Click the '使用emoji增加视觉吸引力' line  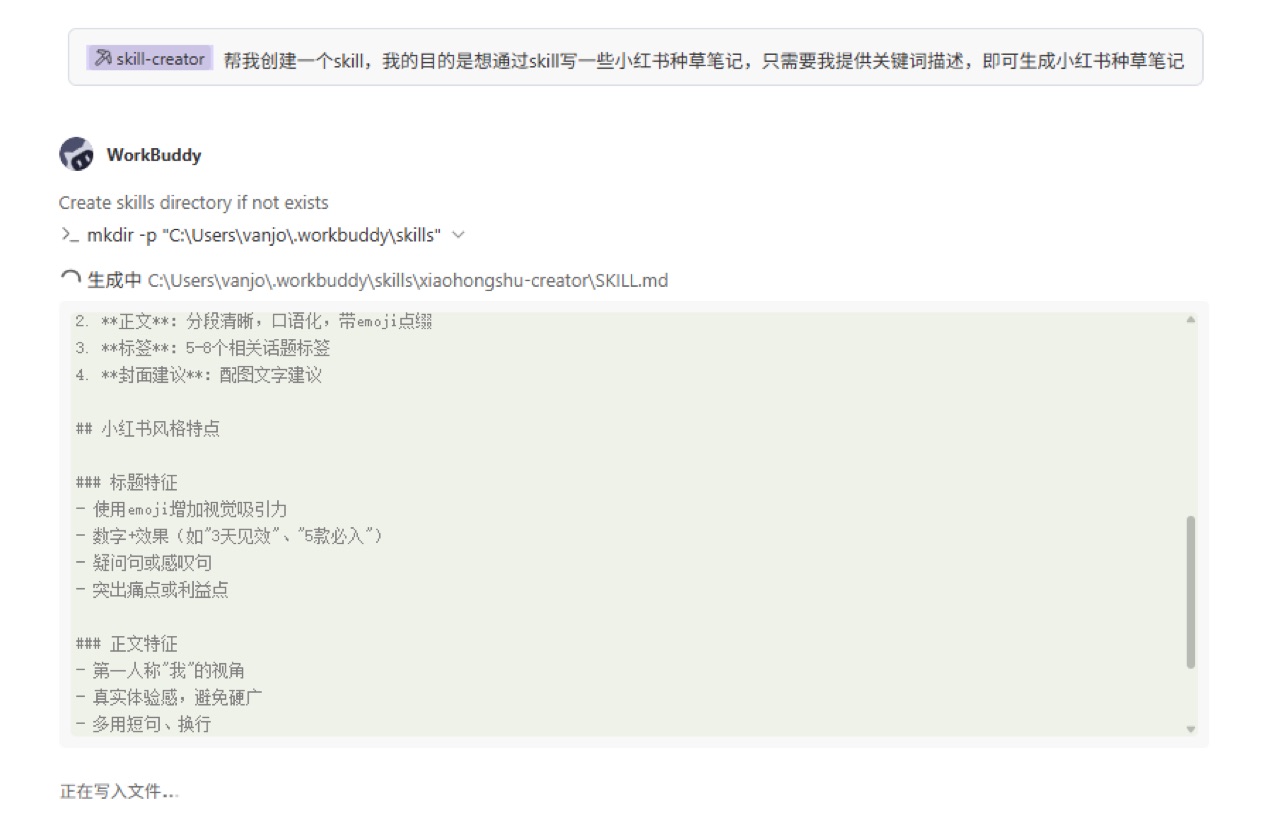click(181, 510)
